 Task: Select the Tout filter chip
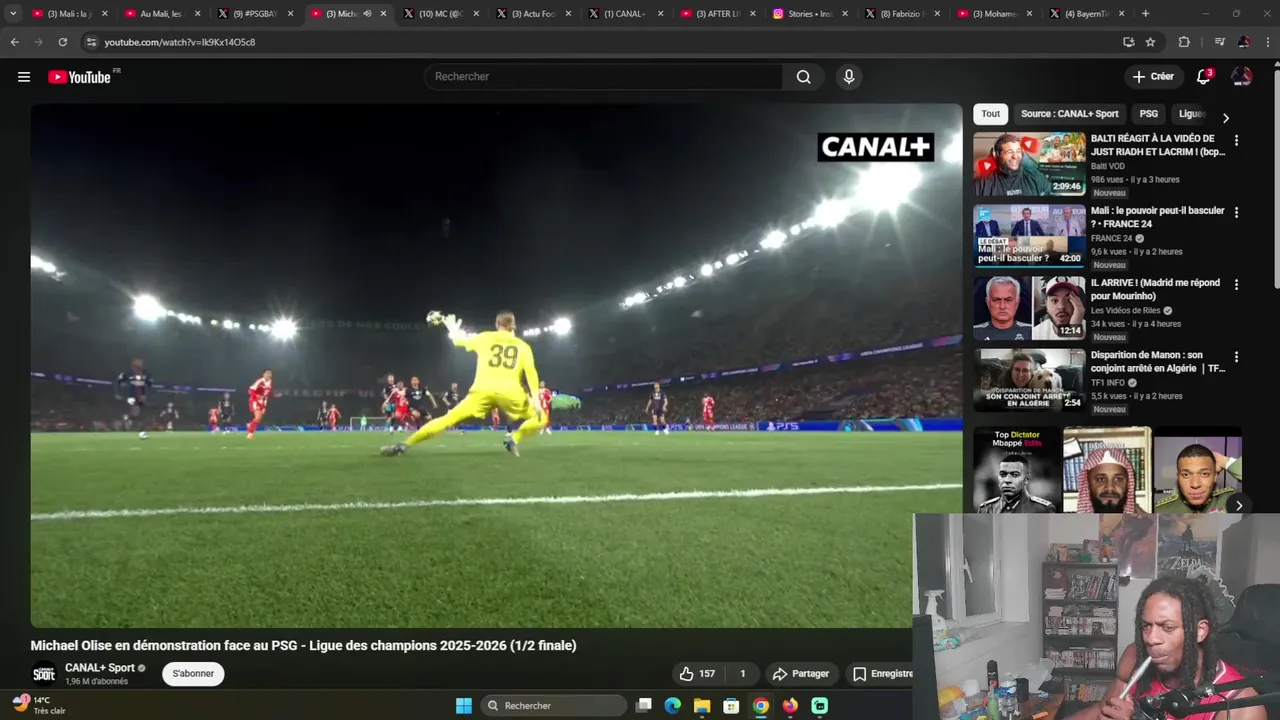click(990, 114)
